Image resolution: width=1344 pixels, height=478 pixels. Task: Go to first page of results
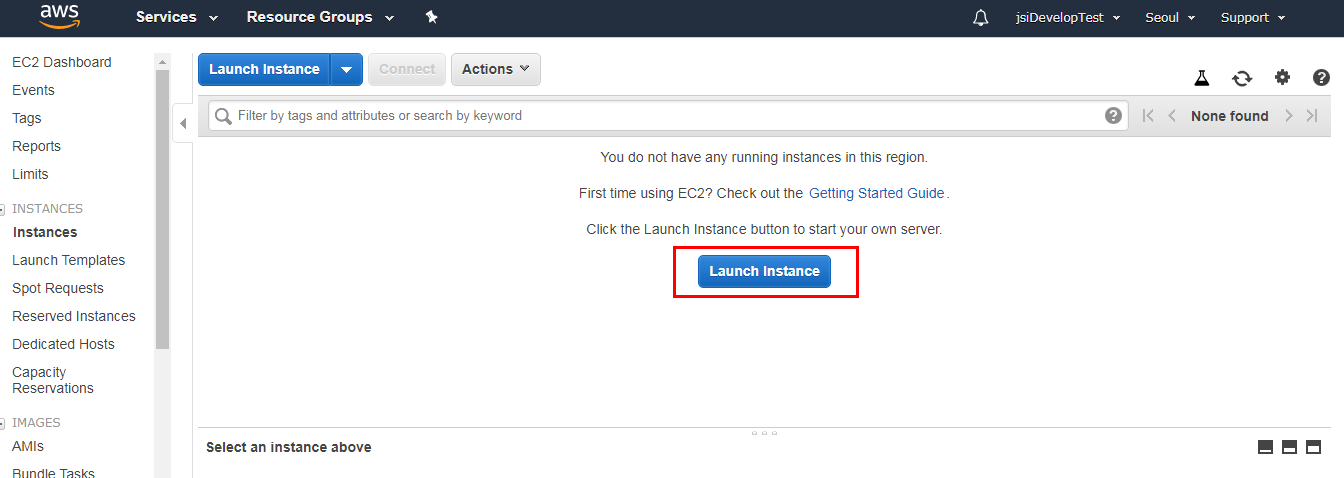point(1148,116)
